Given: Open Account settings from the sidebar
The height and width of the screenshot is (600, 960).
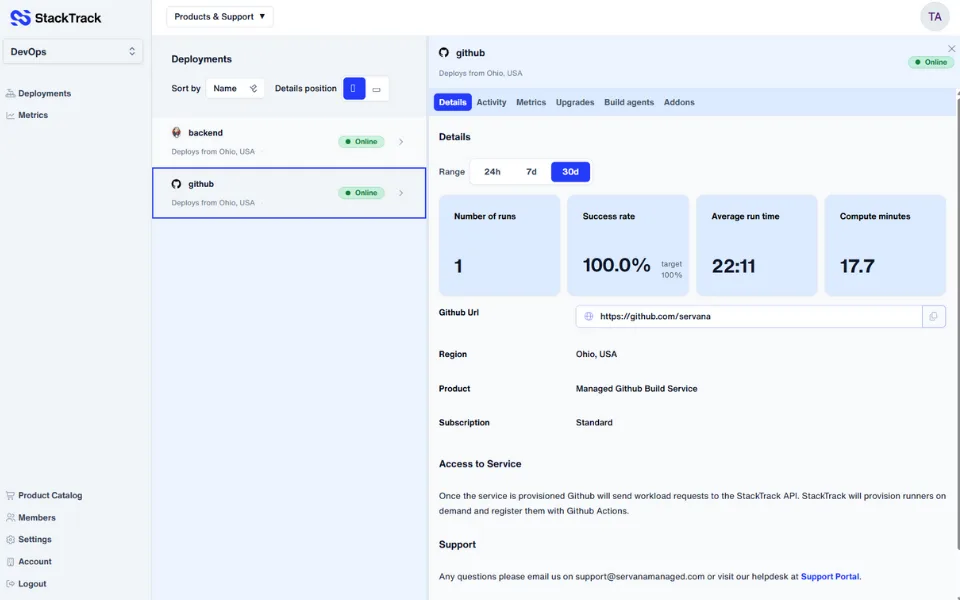Looking at the screenshot, I should click(34, 561).
